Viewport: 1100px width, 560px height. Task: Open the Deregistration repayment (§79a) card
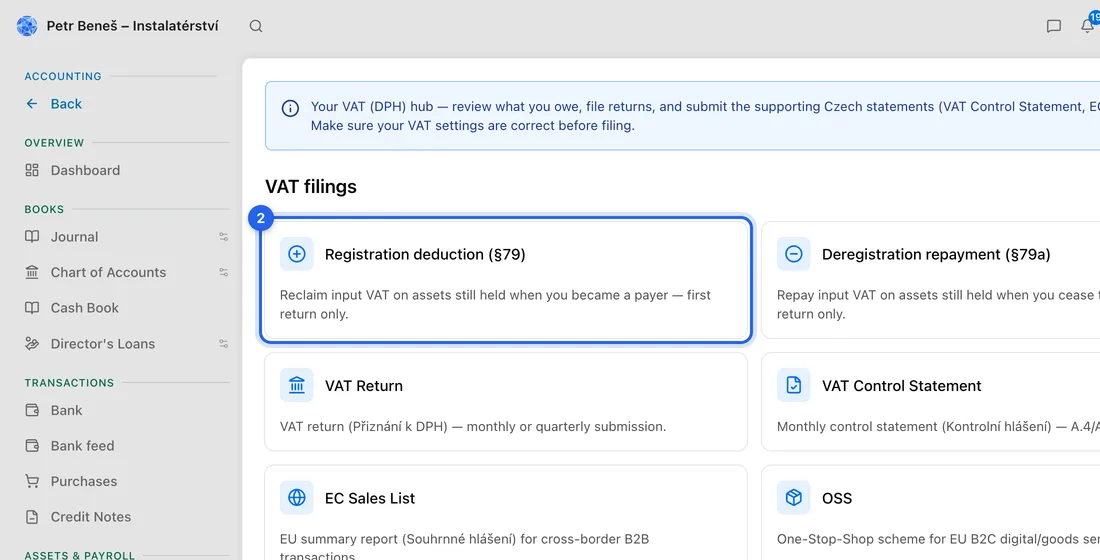(931, 280)
